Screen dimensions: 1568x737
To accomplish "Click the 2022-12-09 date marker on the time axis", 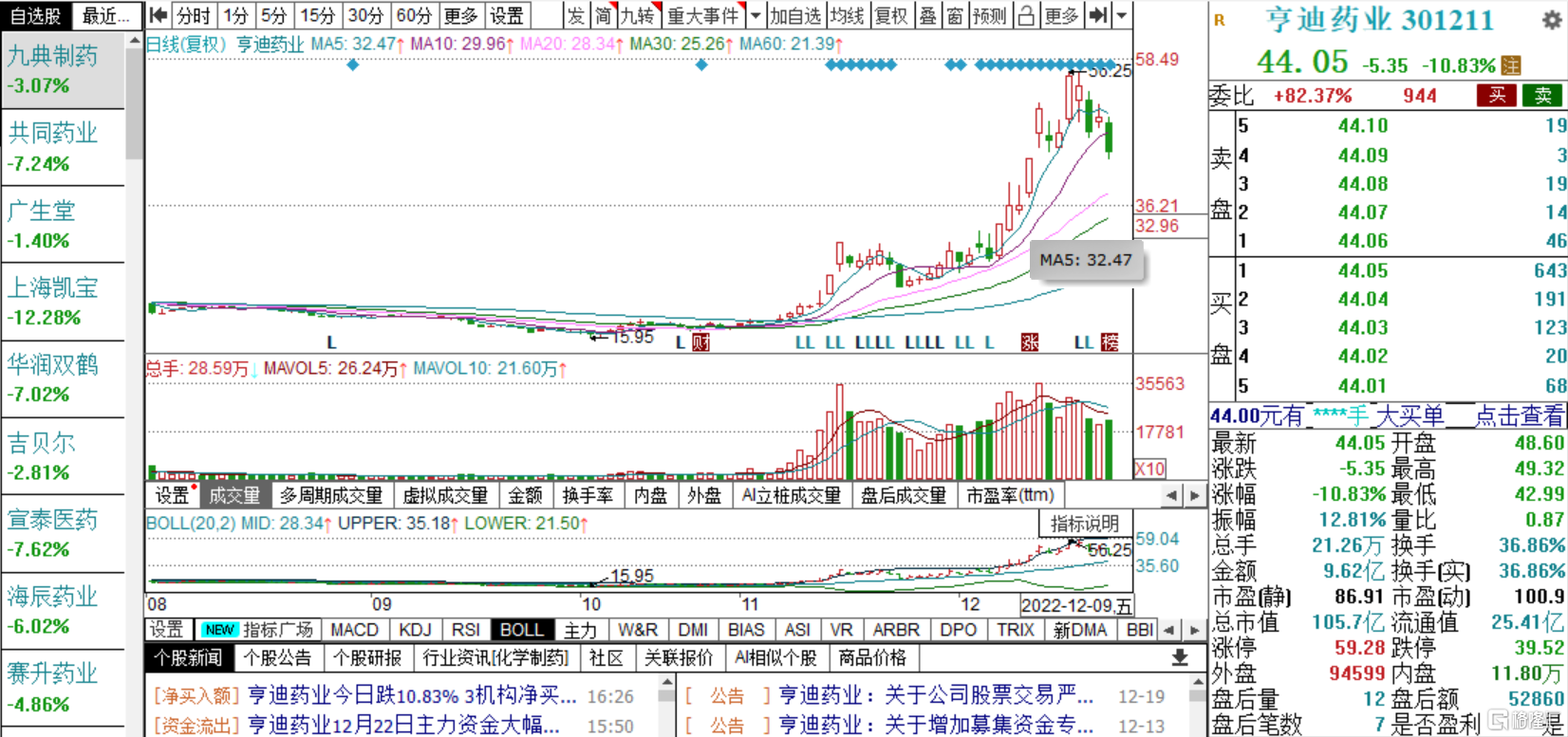I will pyautogui.click(x=1076, y=605).
